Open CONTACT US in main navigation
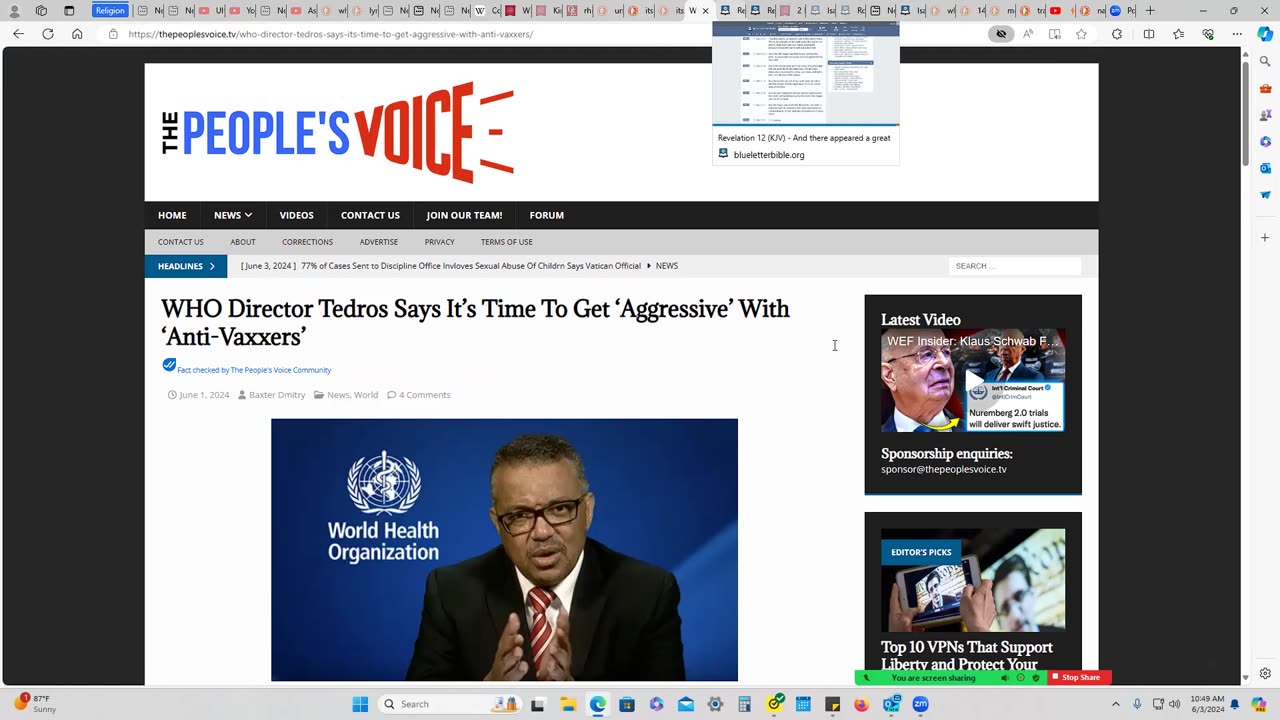Screen dimensions: 1280x720 (x=370, y=215)
